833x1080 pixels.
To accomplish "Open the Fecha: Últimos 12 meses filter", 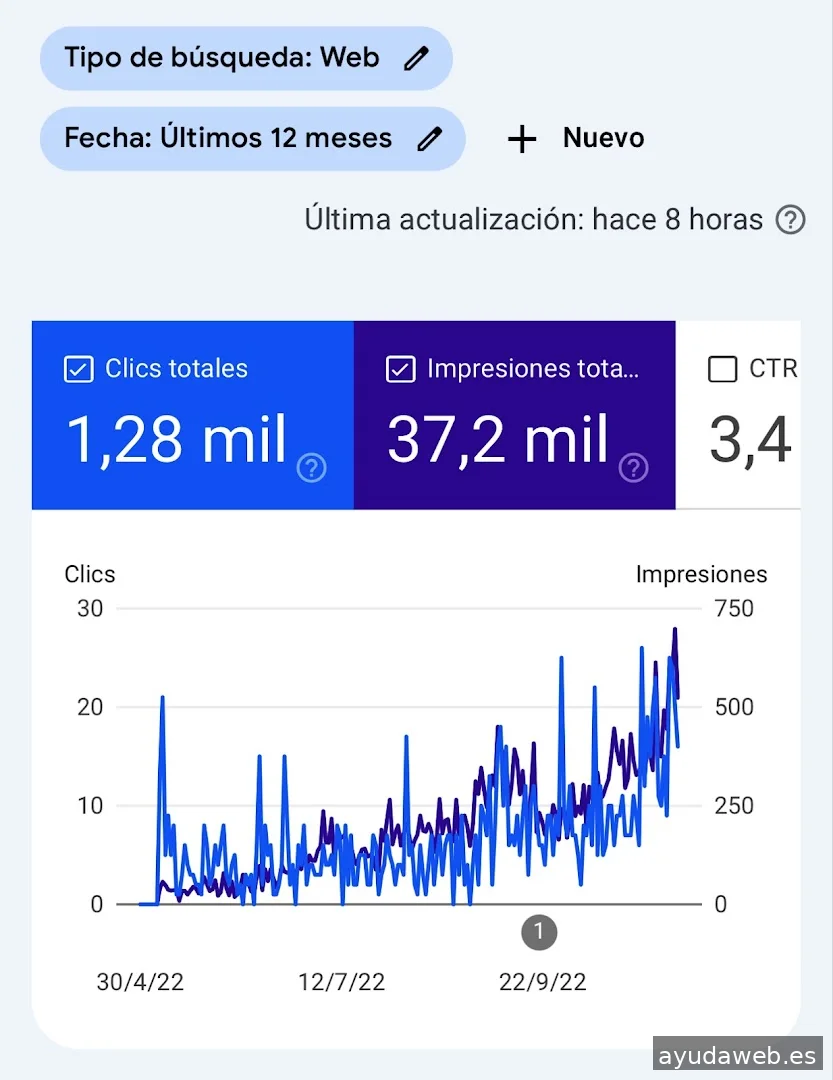I will click(x=228, y=138).
